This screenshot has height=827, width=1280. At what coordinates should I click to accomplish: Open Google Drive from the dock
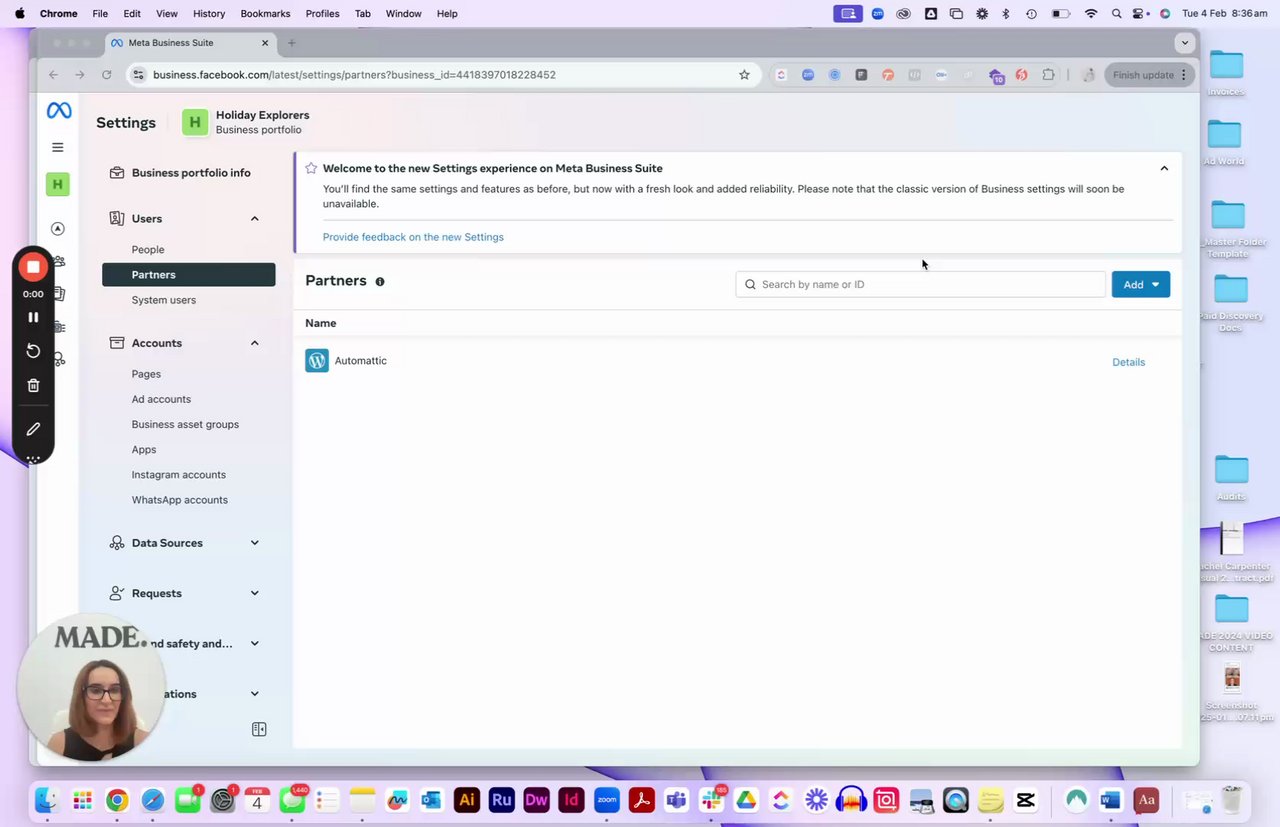point(746,799)
